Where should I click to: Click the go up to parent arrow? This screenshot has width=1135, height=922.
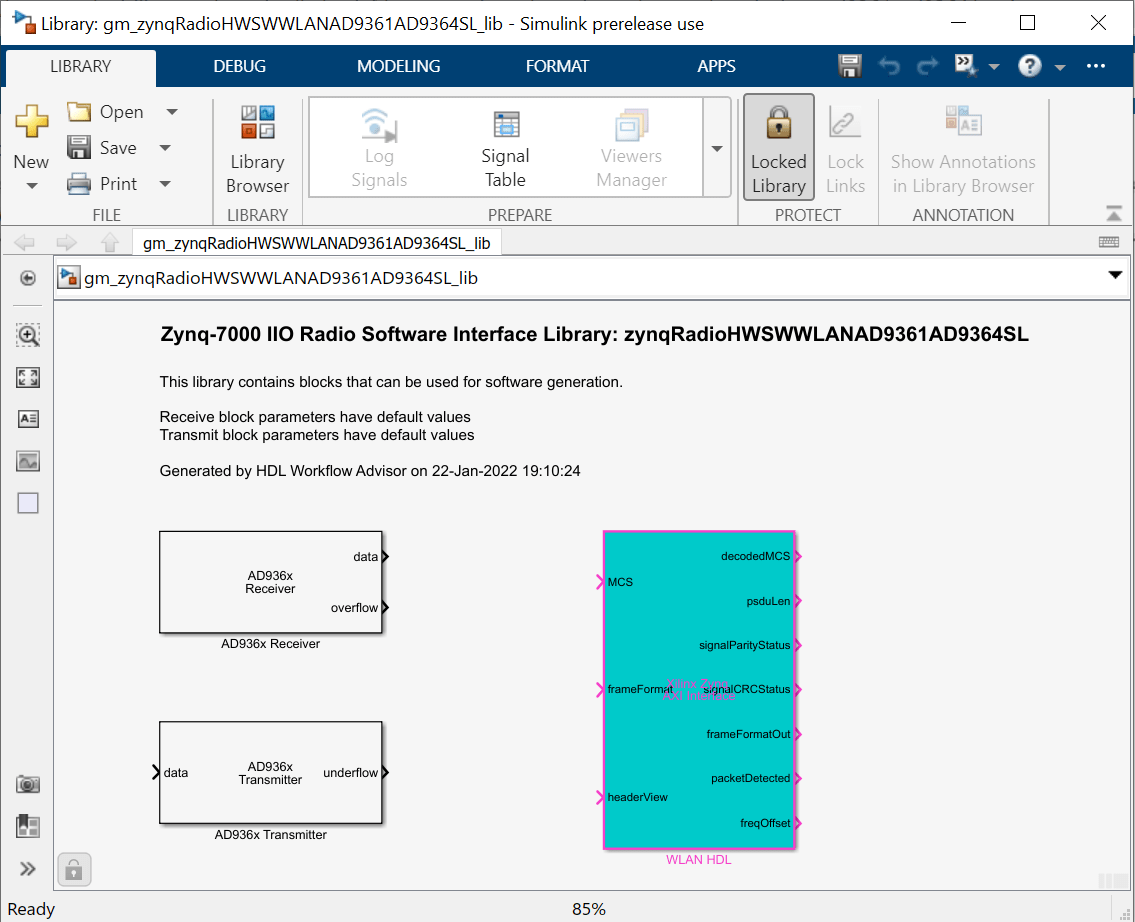(109, 242)
